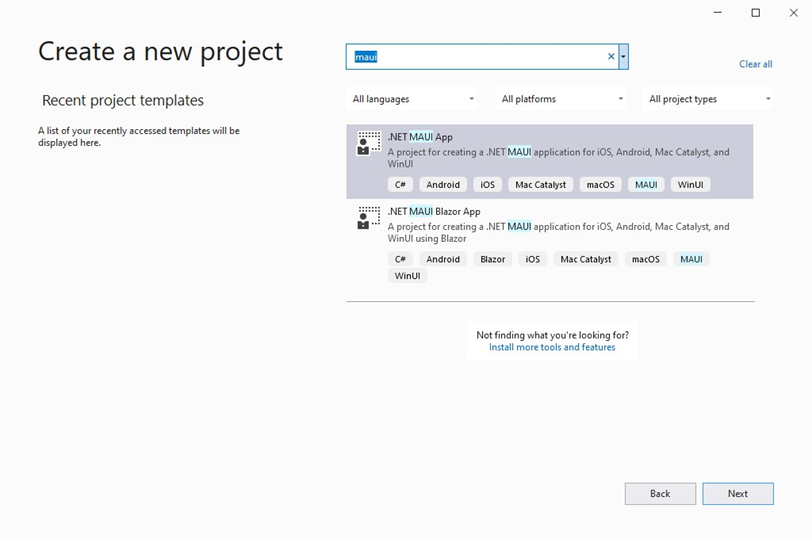Click the Blazor tag
Image resolution: width=812 pixels, height=539 pixels.
point(492,259)
